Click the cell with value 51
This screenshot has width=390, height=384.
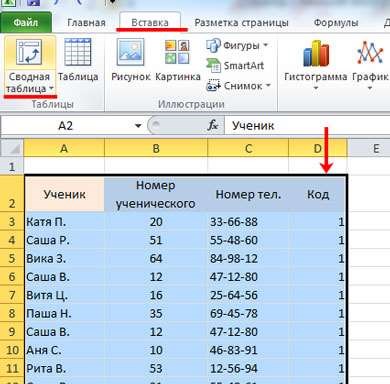pos(156,240)
